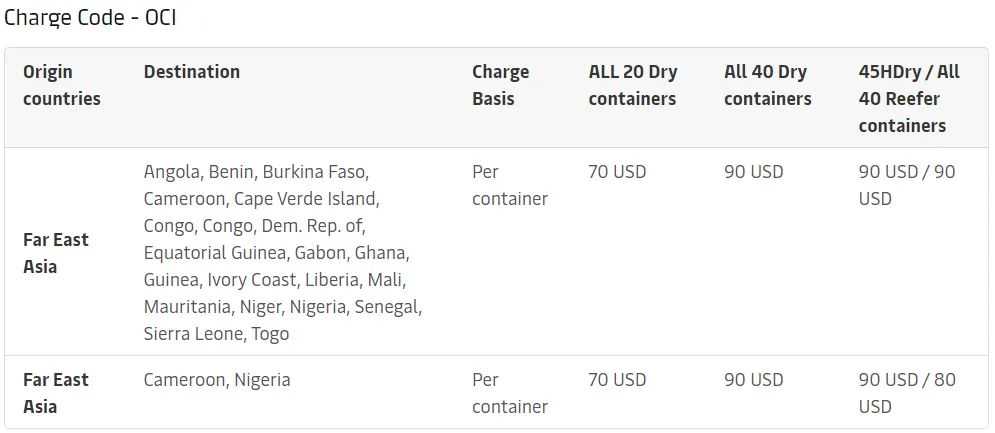
Task: Click the 'Cameroon, Nigeria' destination cell
Action: 217,380
